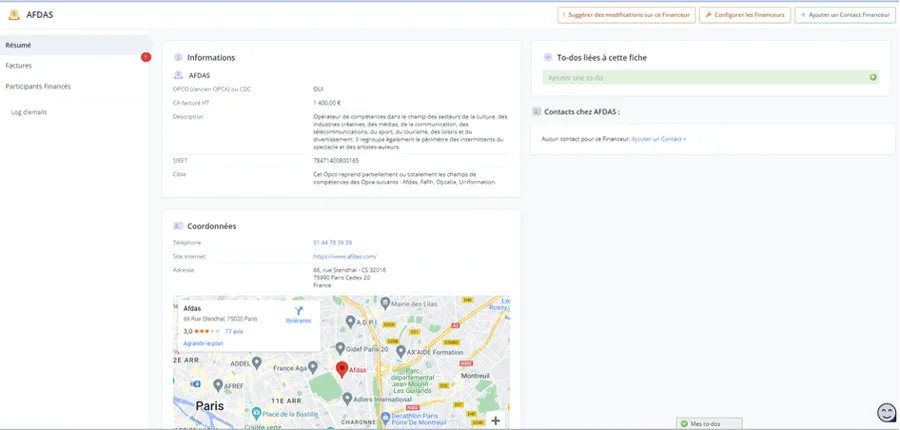Click the ADPI map marker

point(350,320)
